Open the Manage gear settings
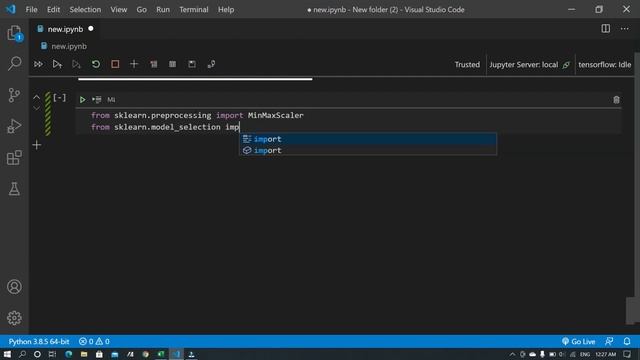640x360 pixels. point(14,318)
